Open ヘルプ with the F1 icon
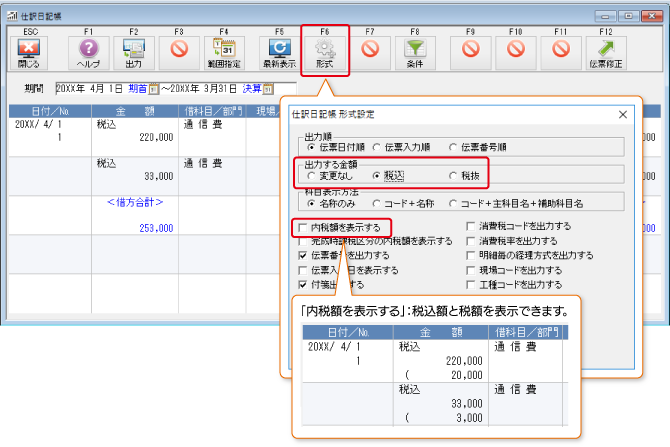The height and width of the screenshot is (447, 670). tap(88, 48)
